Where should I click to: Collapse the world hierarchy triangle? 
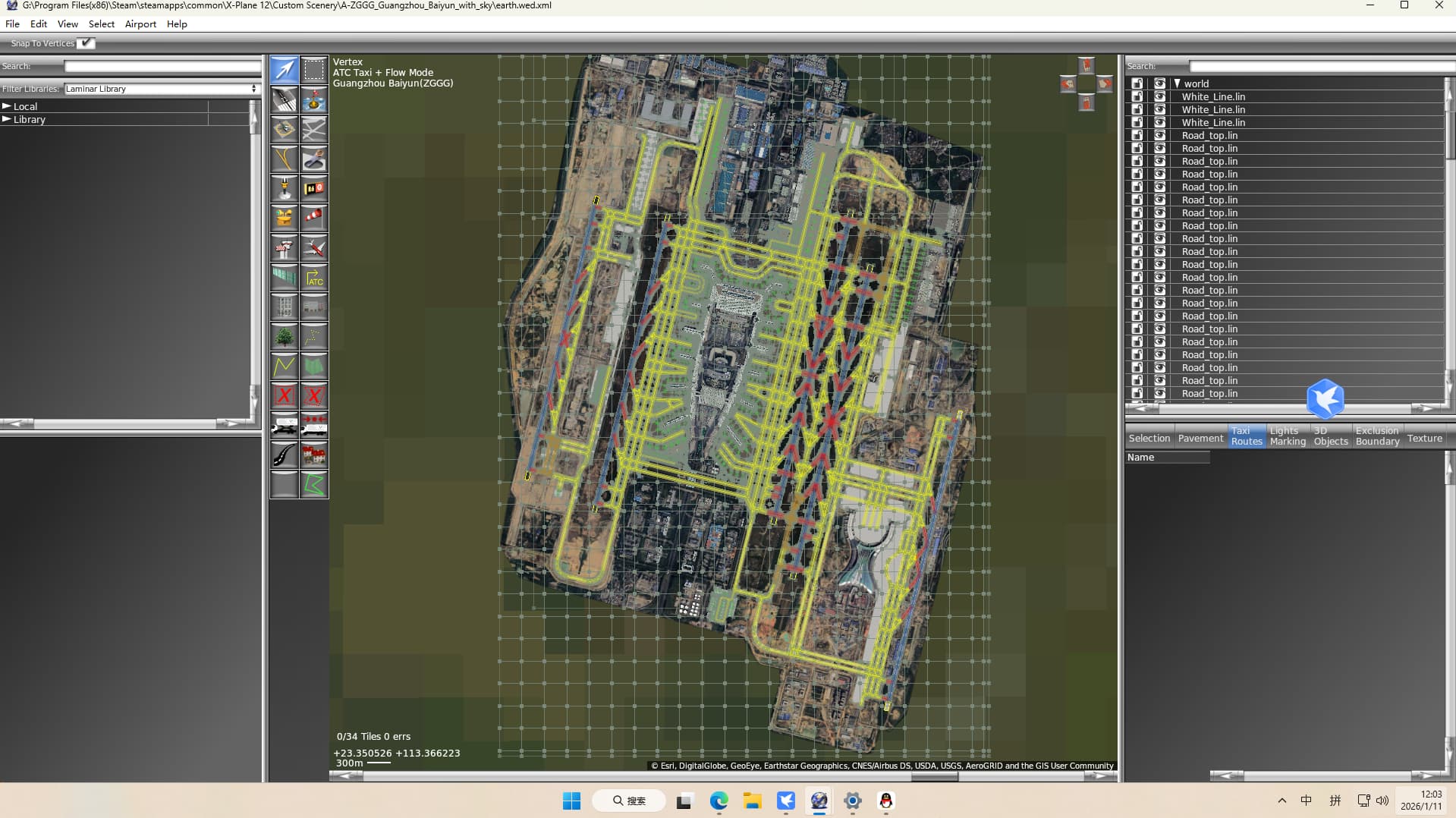click(x=1177, y=83)
